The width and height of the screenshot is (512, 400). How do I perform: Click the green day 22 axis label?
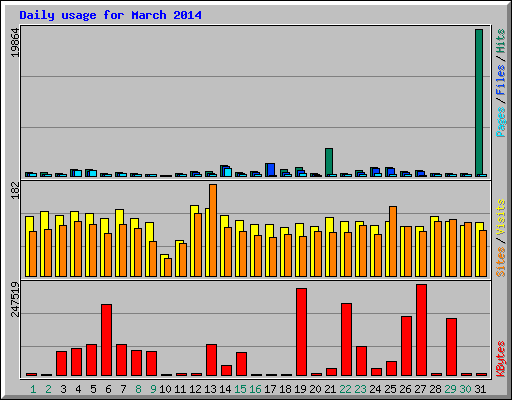point(345,389)
